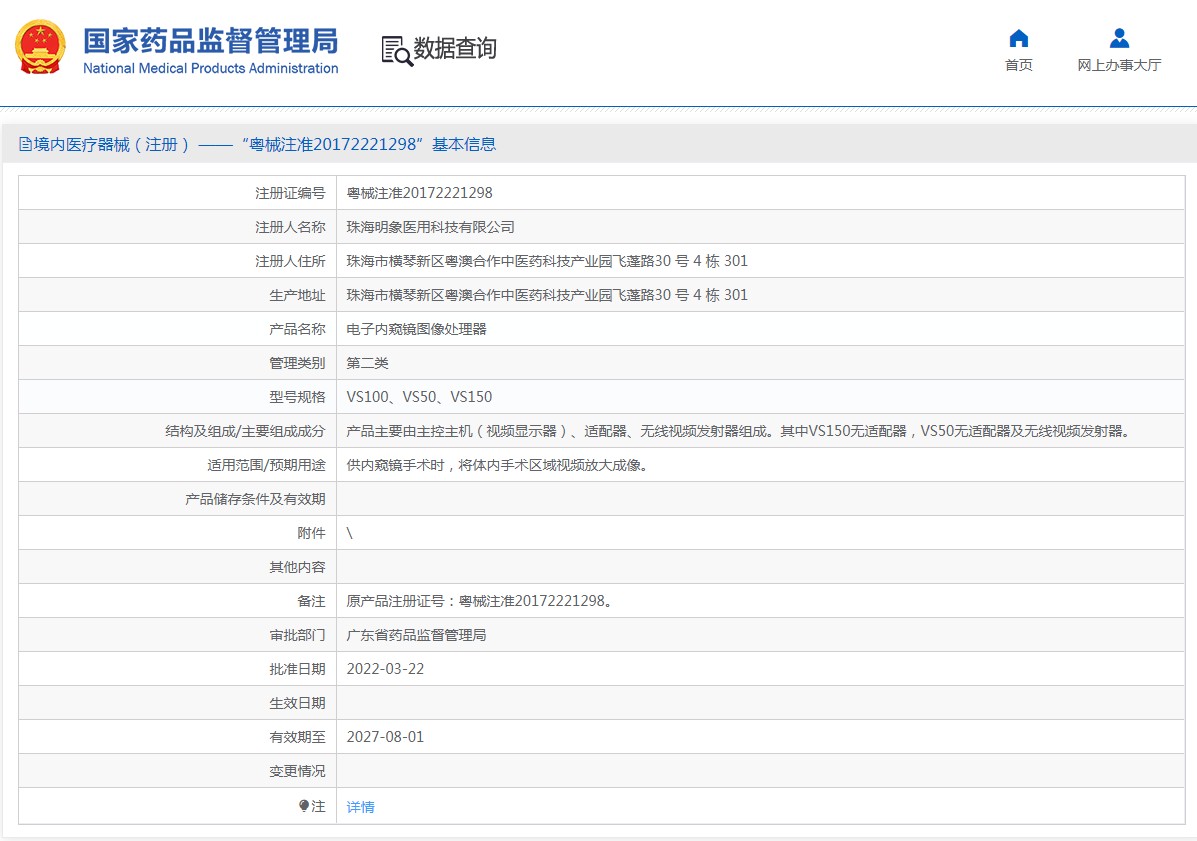Viewport: 1197px width, 841px height.
Task: Click the home icon above 首页
Action: [1018, 39]
